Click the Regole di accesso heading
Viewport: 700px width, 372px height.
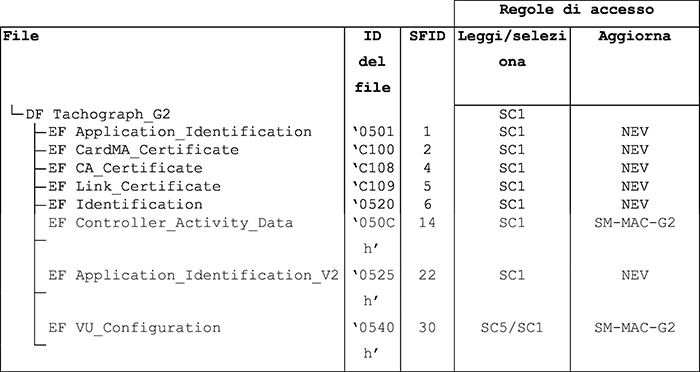tap(576, 10)
